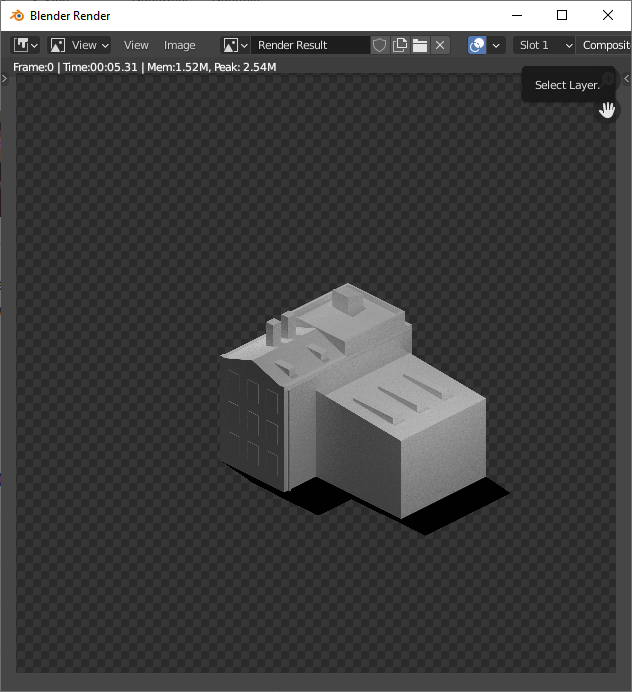Maximize the Blender Render window
632x692 pixels.
click(562, 15)
